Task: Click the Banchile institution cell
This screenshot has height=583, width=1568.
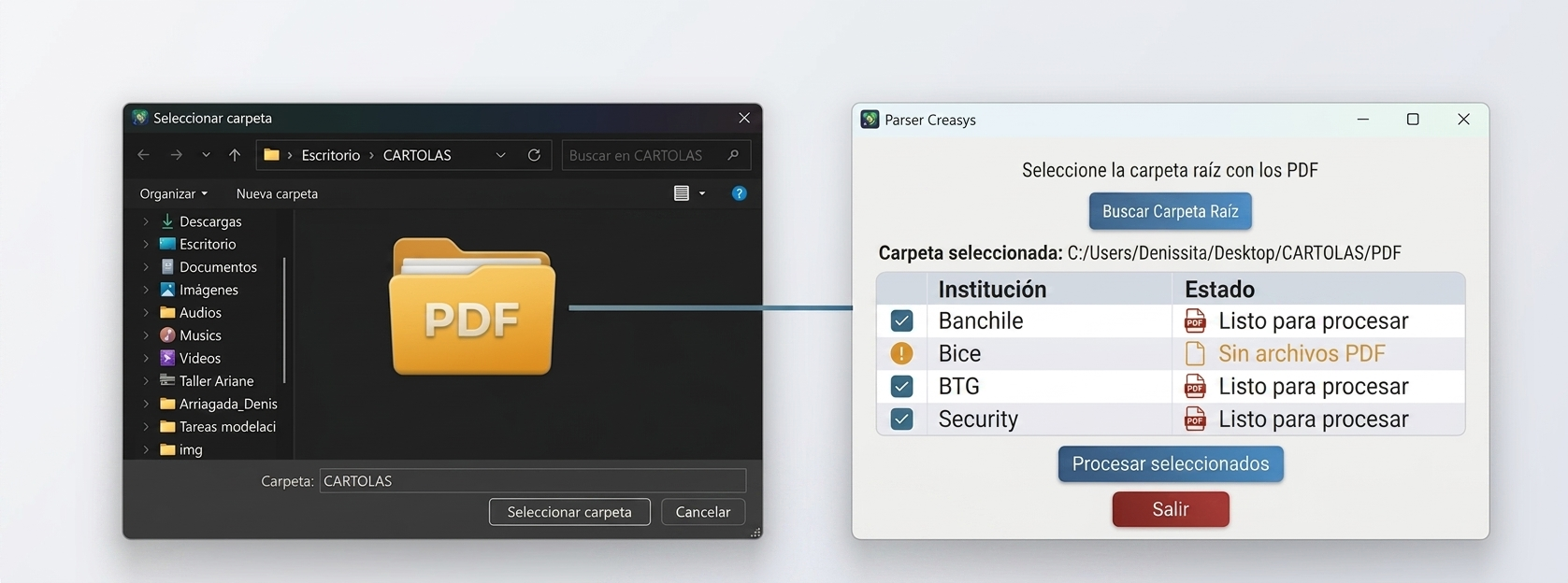Action: pyautogui.click(x=1049, y=320)
